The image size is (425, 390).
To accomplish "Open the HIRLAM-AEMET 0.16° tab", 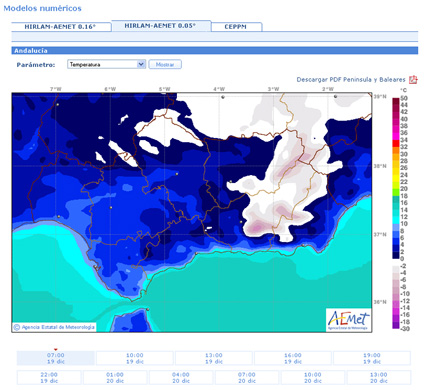I will [x=61, y=27].
